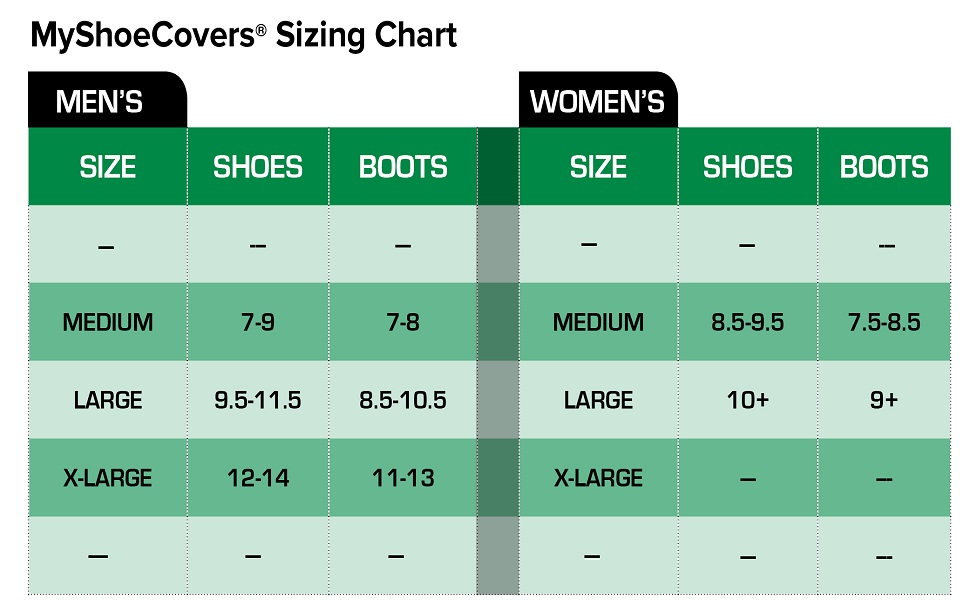Viewport: 970px width, 600px height.
Task: Select the men's SIZE column header
Action: 108,167
